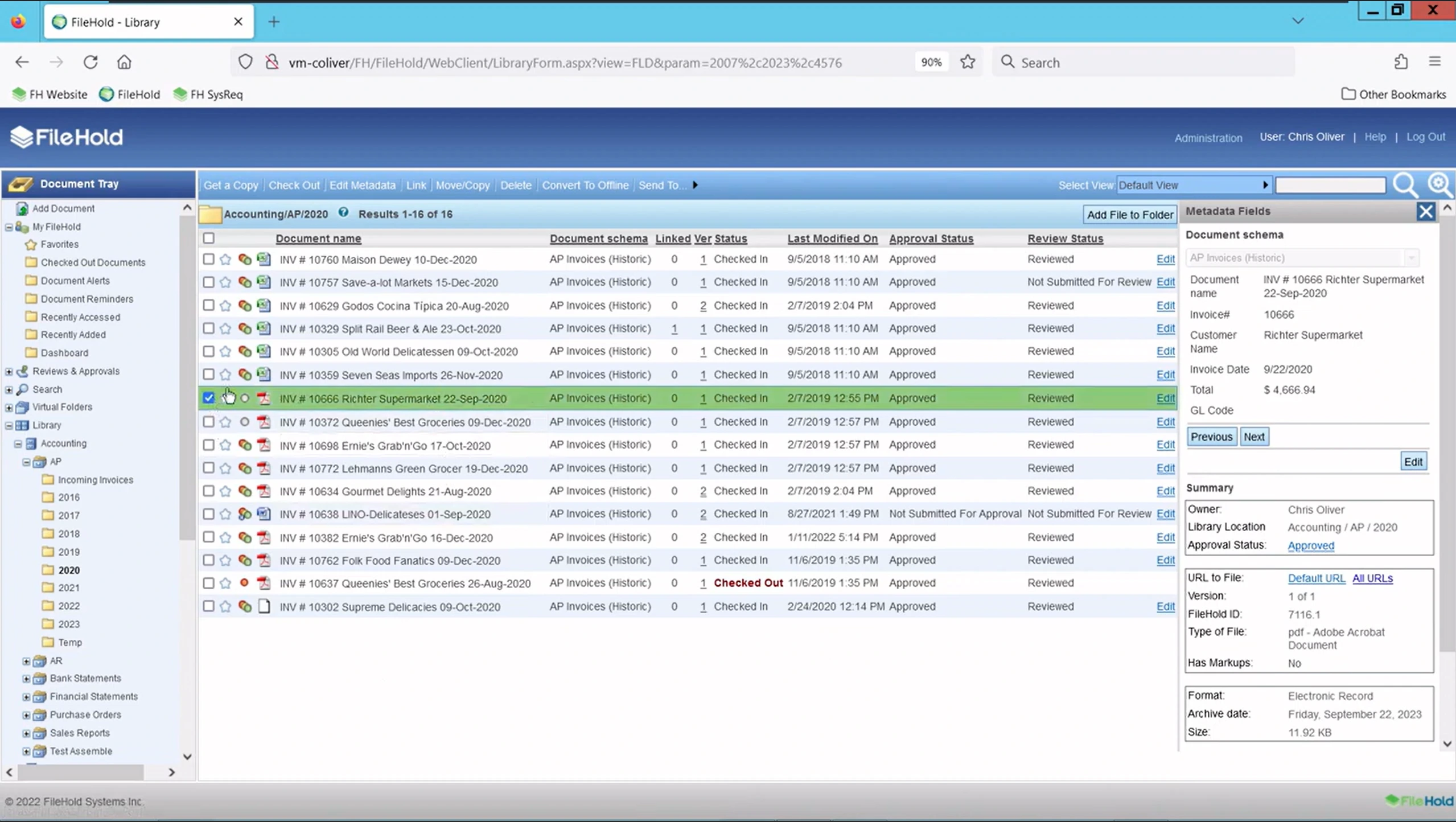1456x822 pixels.
Task: Close the Metadata Fields panel
Action: [1425, 212]
